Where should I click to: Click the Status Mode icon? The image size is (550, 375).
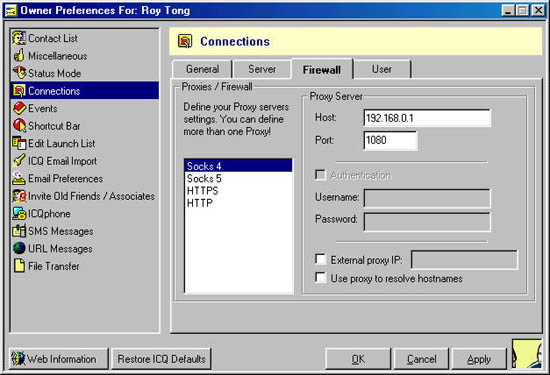click(19, 73)
